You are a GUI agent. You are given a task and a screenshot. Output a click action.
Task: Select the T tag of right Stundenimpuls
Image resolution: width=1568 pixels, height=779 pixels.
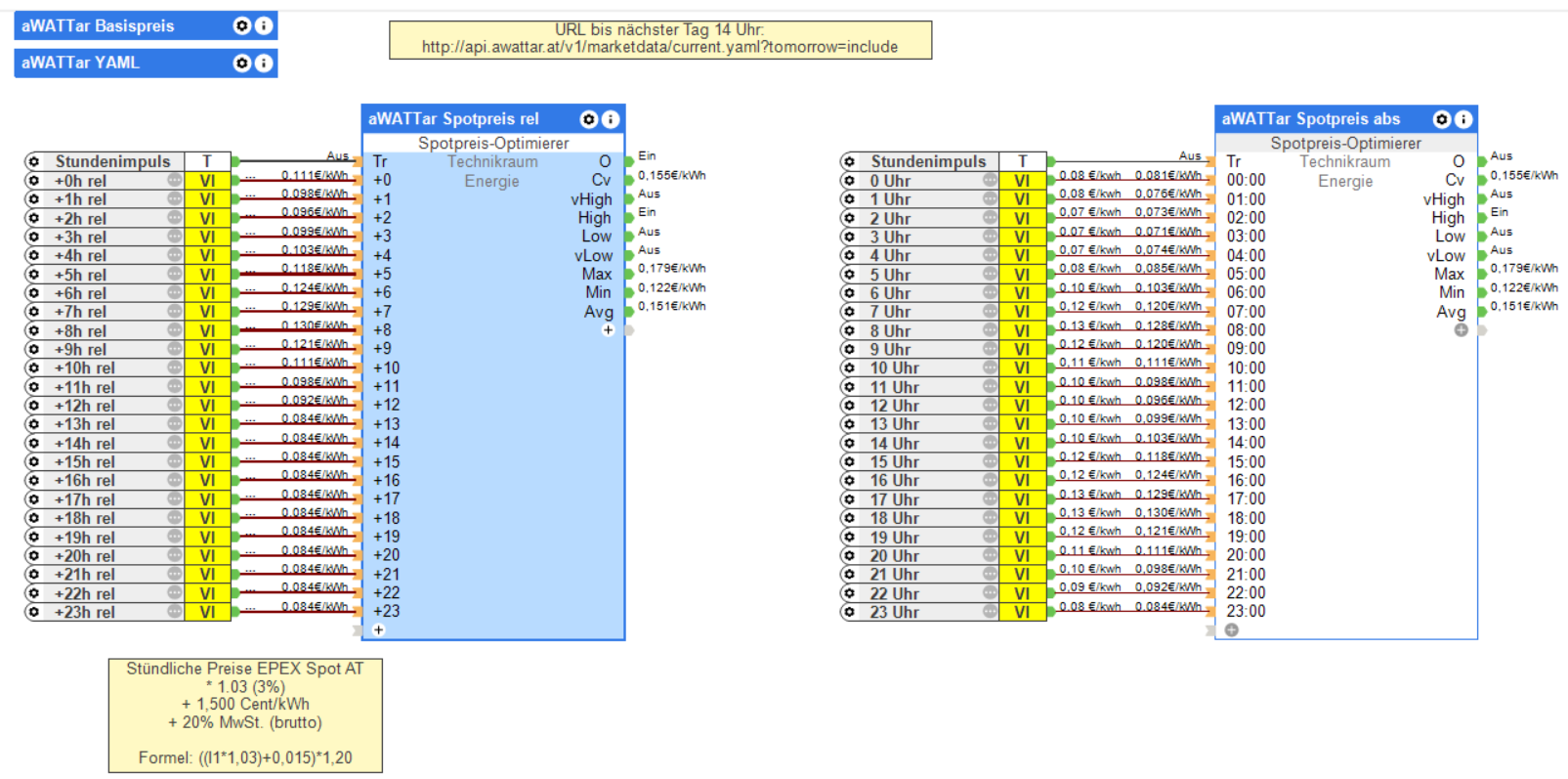click(1022, 161)
